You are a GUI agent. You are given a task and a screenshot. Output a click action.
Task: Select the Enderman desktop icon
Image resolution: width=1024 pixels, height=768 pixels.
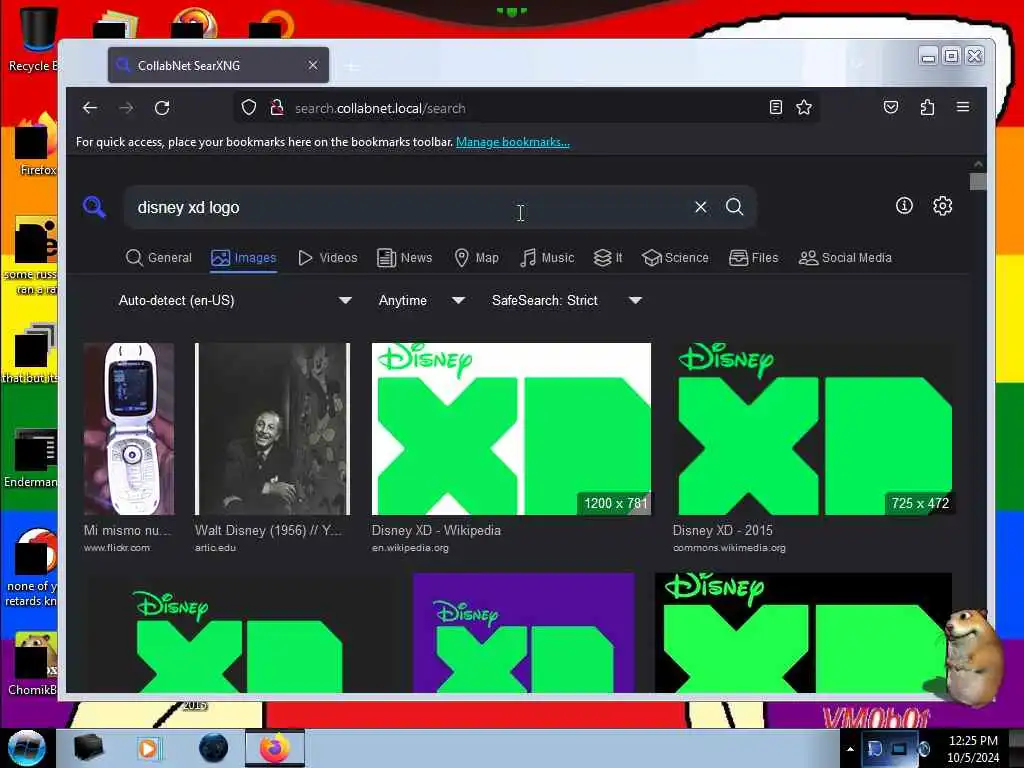click(x=31, y=457)
